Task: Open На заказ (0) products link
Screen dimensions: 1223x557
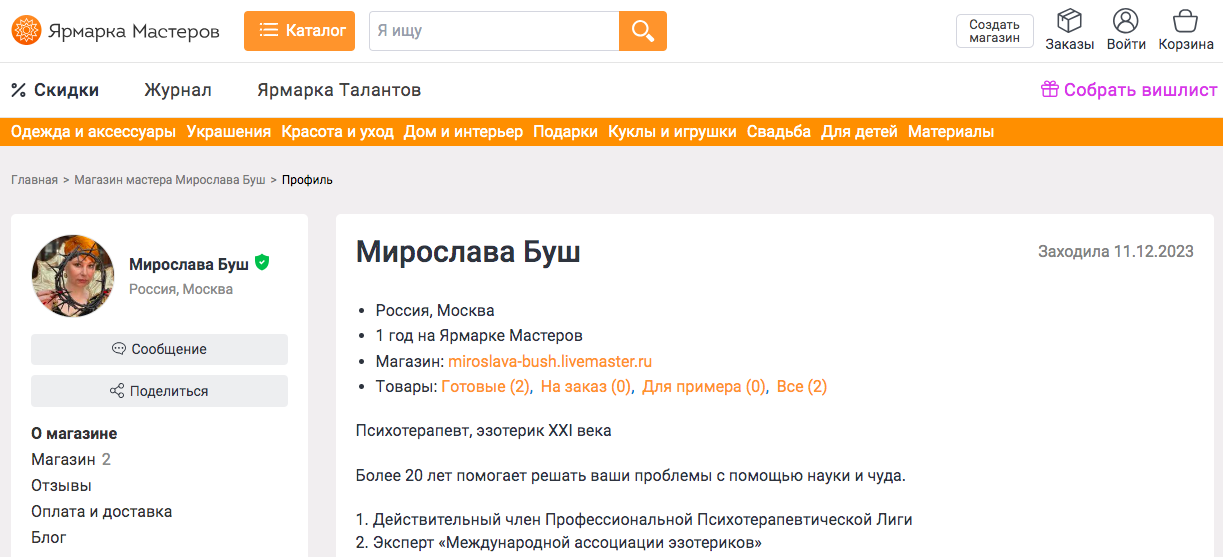Action: click(x=586, y=387)
